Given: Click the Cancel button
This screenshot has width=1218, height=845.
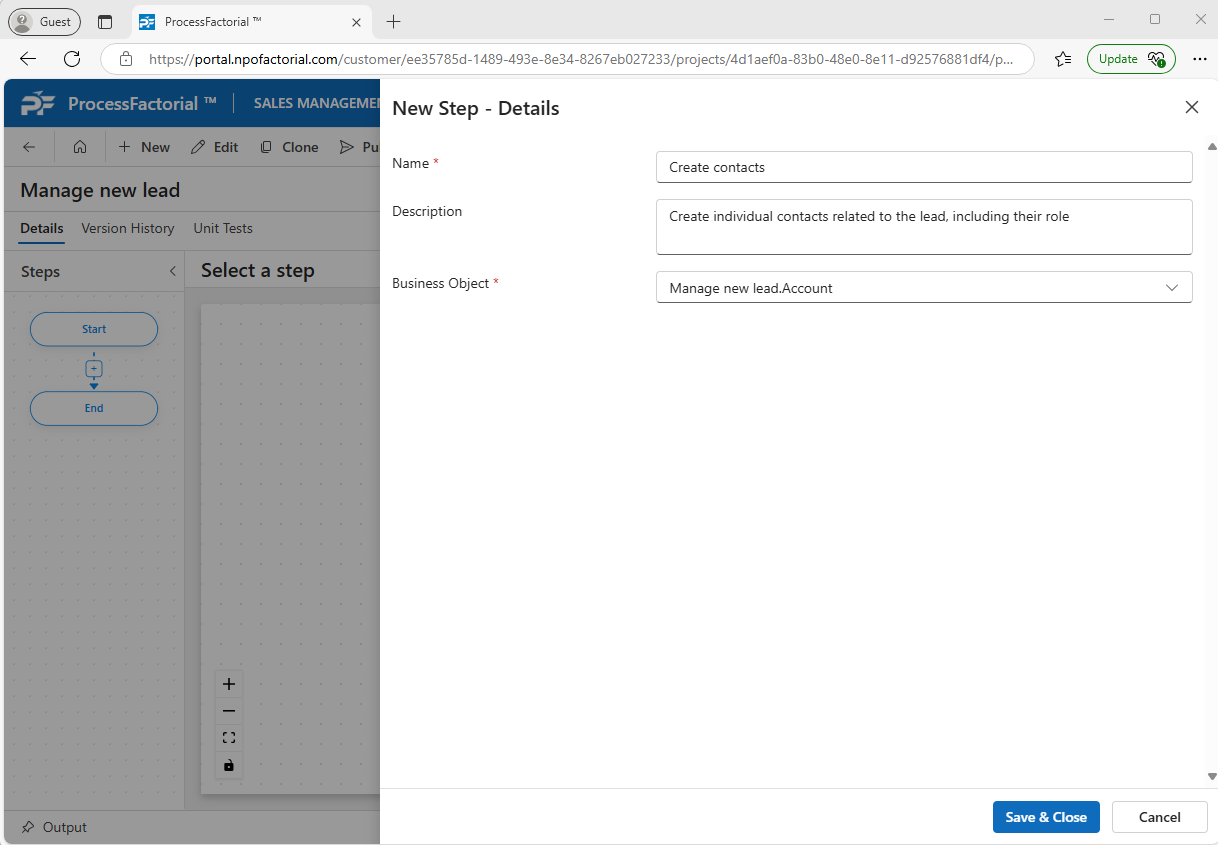Looking at the screenshot, I should (x=1159, y=817).
